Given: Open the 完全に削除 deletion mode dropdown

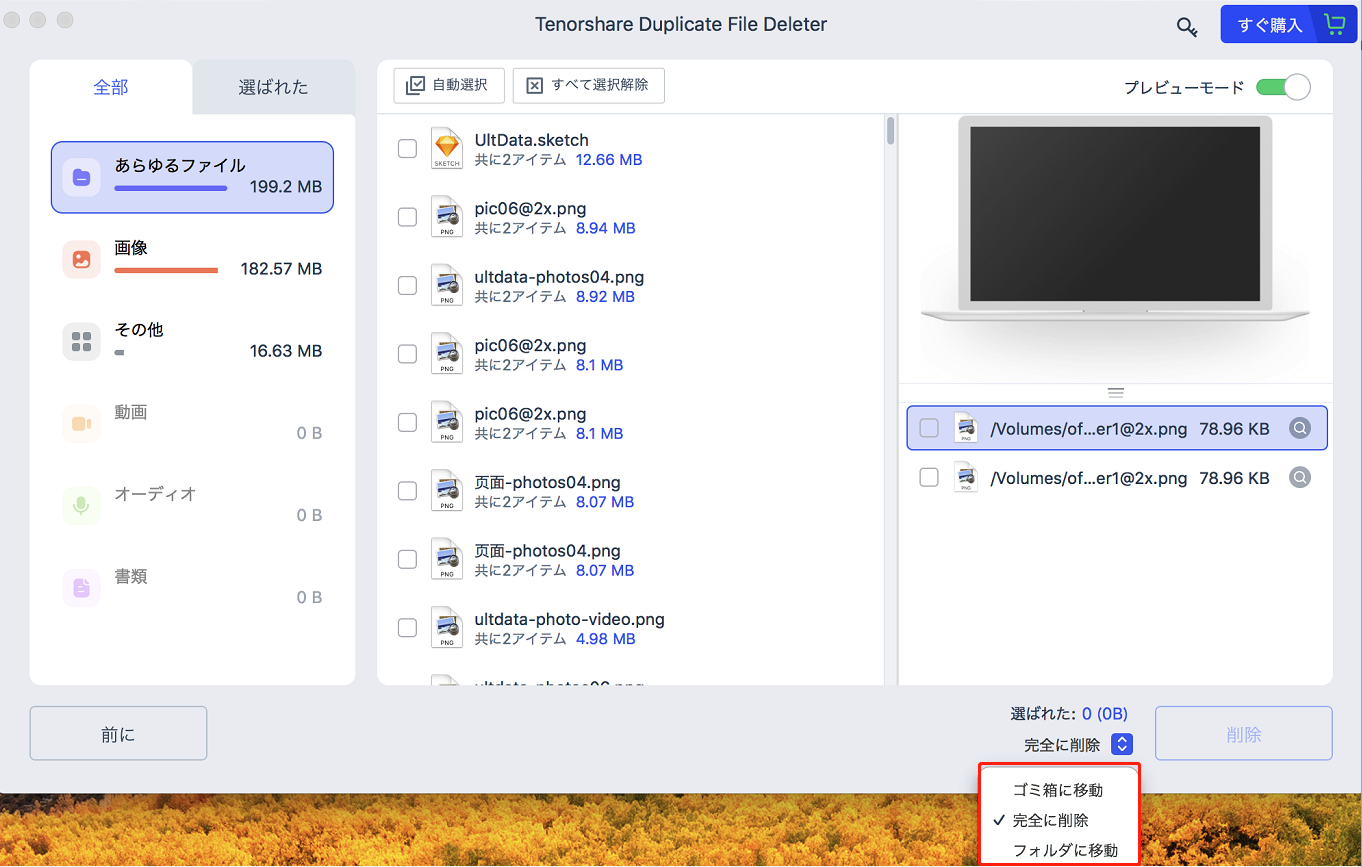Looking at the screenshot, I should pyautogui.click(x=1123, y=744).
